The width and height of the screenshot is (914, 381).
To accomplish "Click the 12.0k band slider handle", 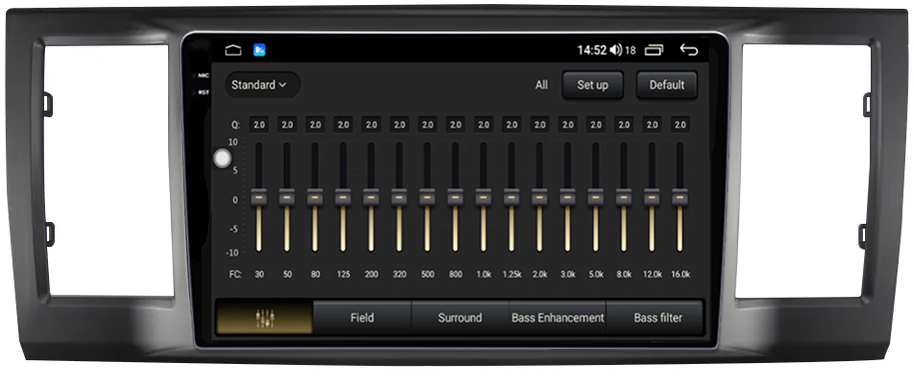I will click(652, 197).
